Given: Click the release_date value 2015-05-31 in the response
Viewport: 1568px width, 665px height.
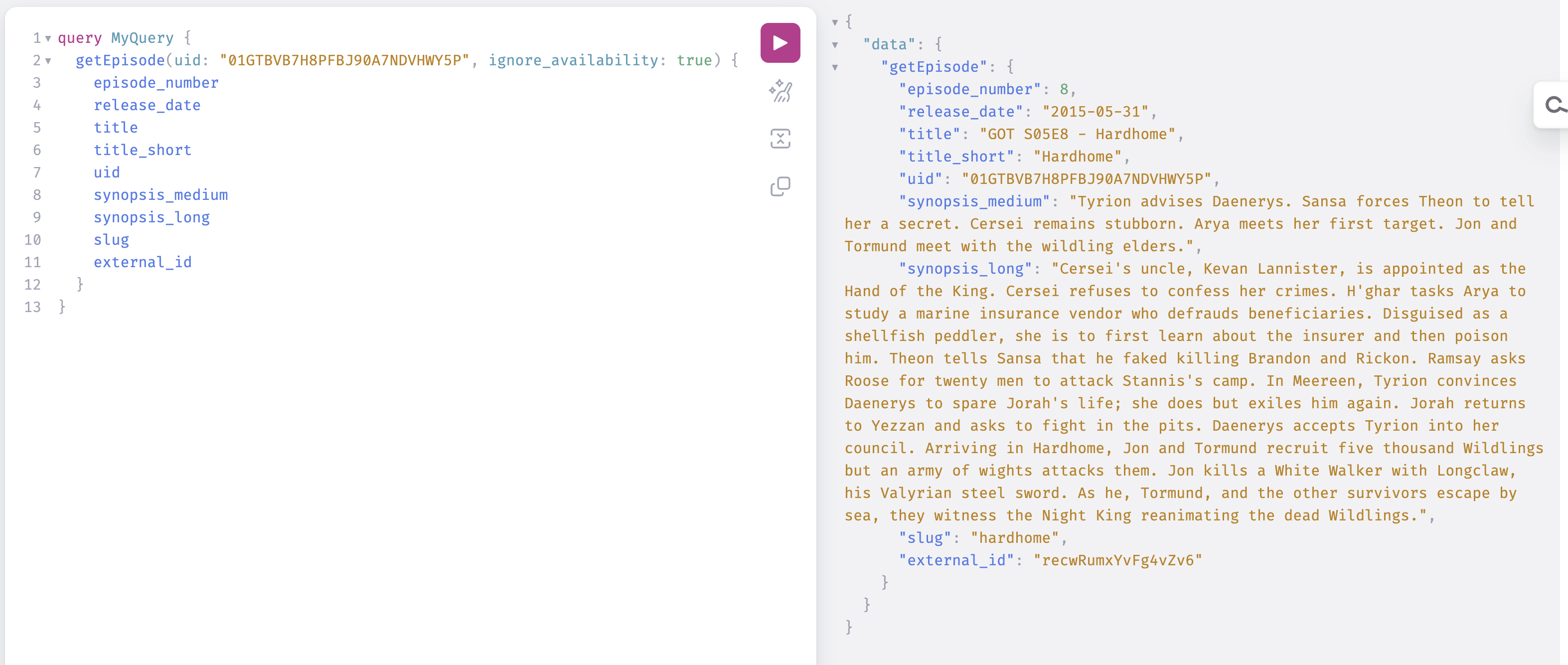Looking at the screenshot, I should pos(1095,112).
